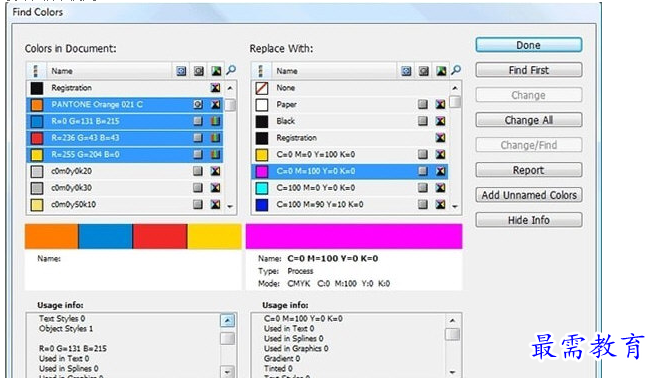The image size is (653, 378).
Task: Generate a color Report
Action: (529, 170)
